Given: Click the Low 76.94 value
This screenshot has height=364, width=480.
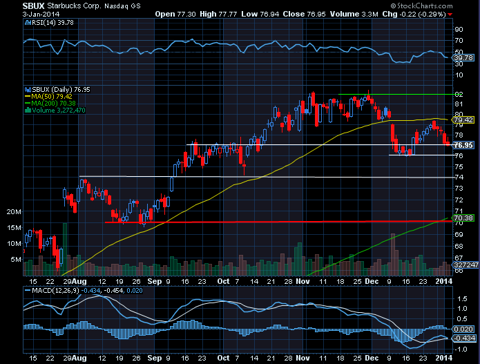Looking at the screenshot, I should point(260,14).
